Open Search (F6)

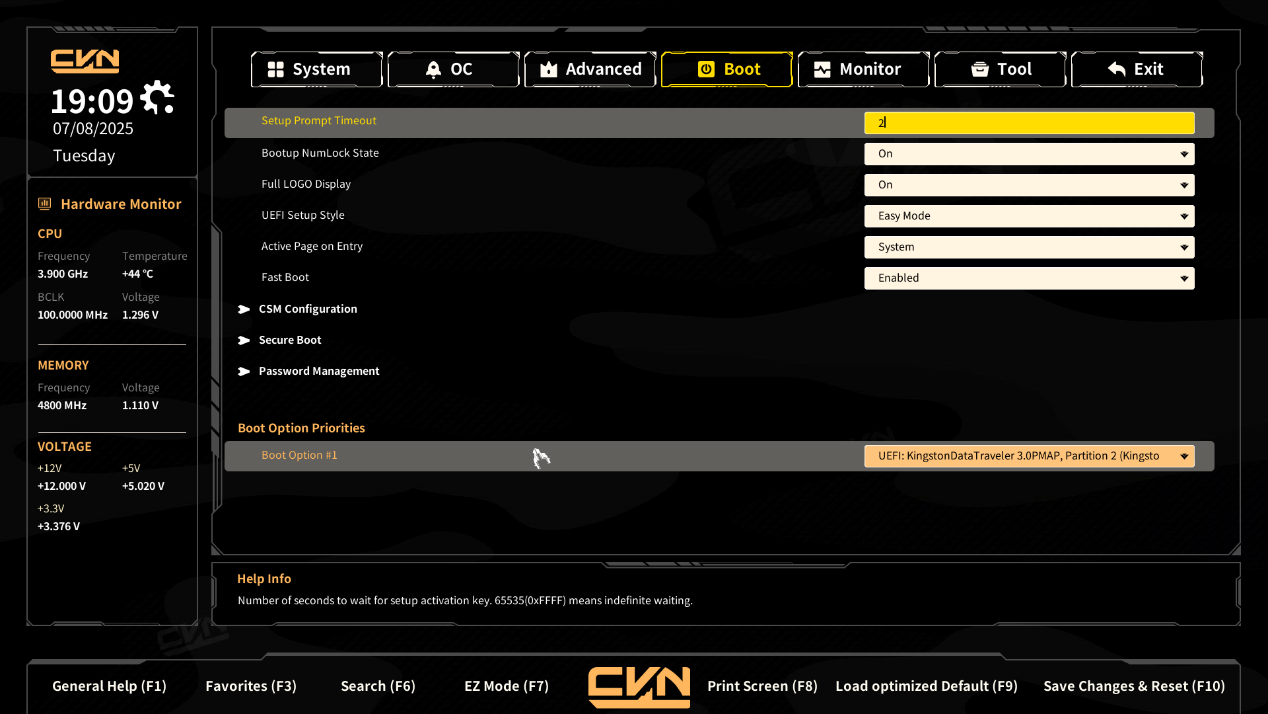point(378,686)
